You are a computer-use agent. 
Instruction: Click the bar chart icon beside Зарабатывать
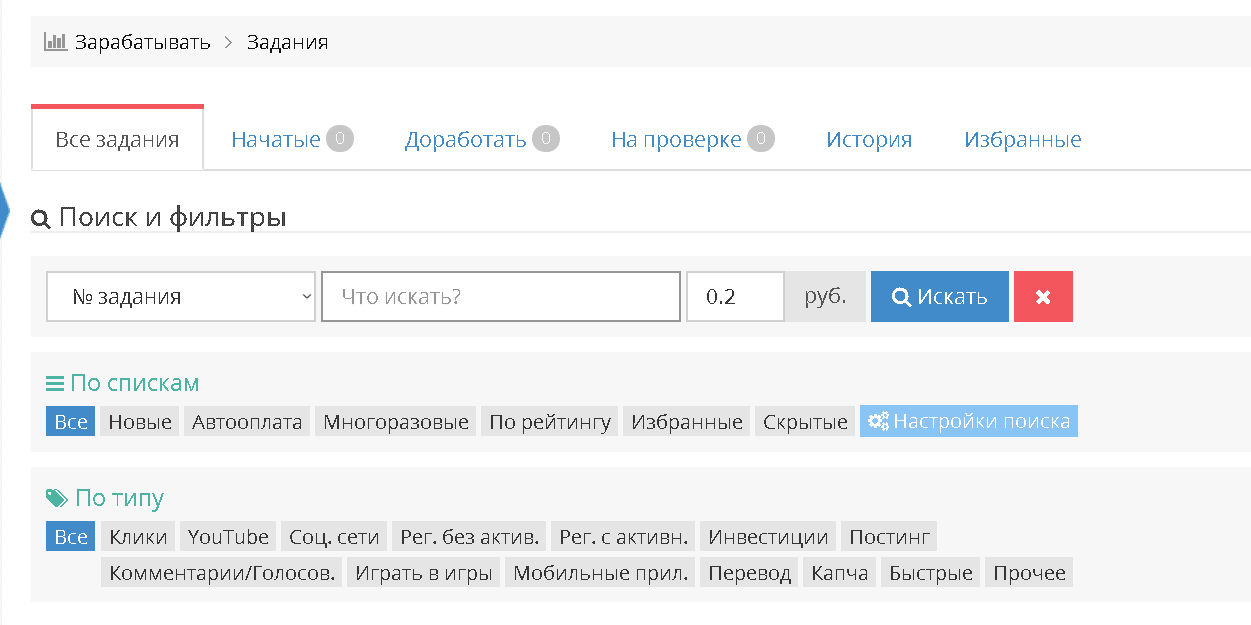[55, 42]
